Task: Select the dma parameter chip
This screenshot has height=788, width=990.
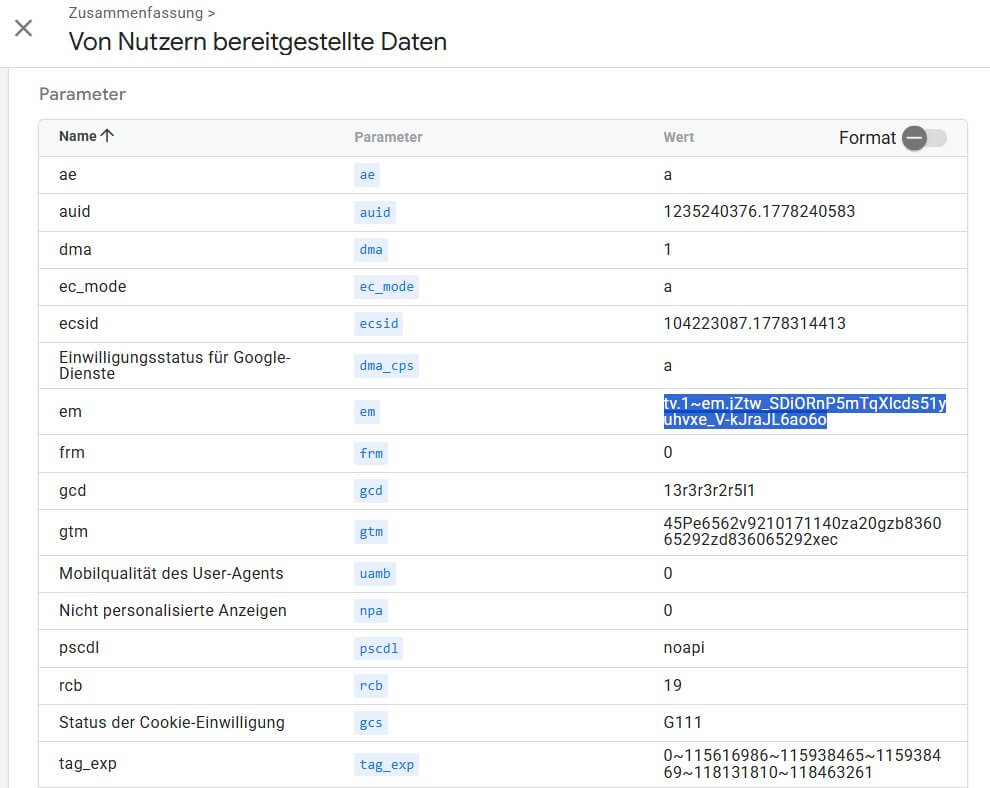Action: 371,249
